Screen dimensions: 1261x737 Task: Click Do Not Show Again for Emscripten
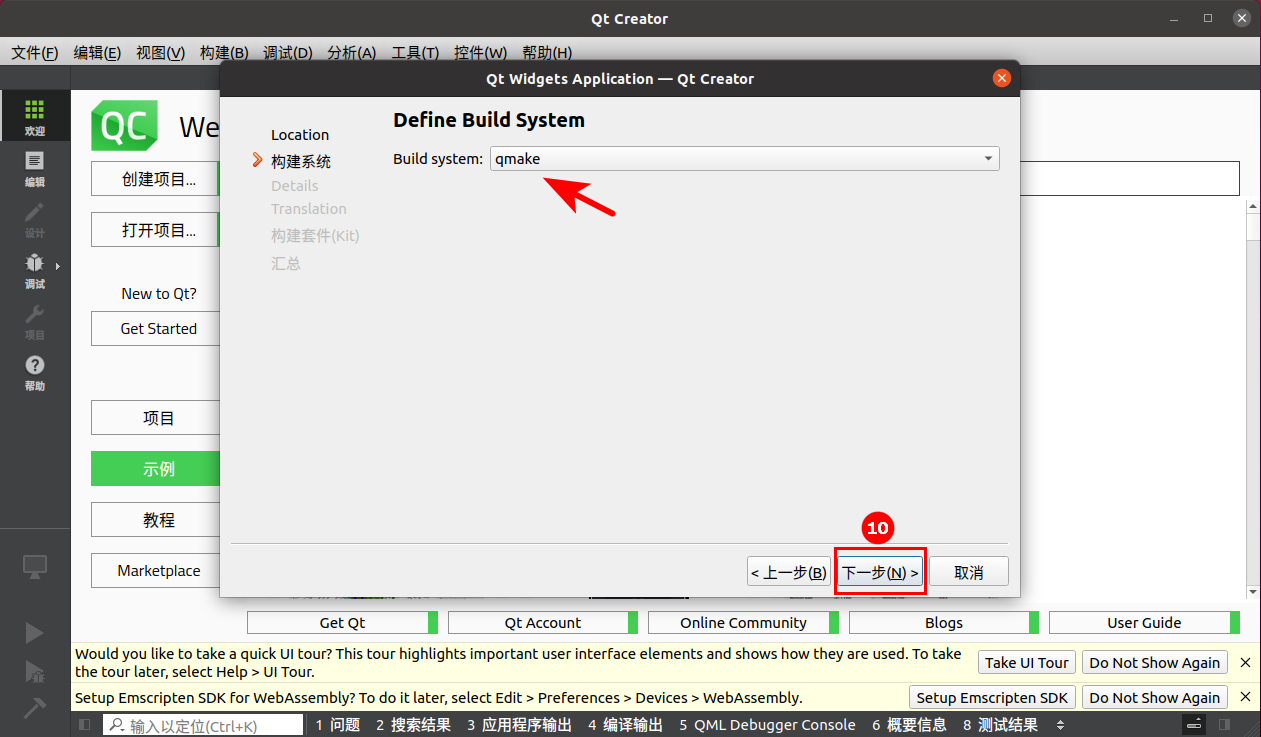click(1154, 697)
